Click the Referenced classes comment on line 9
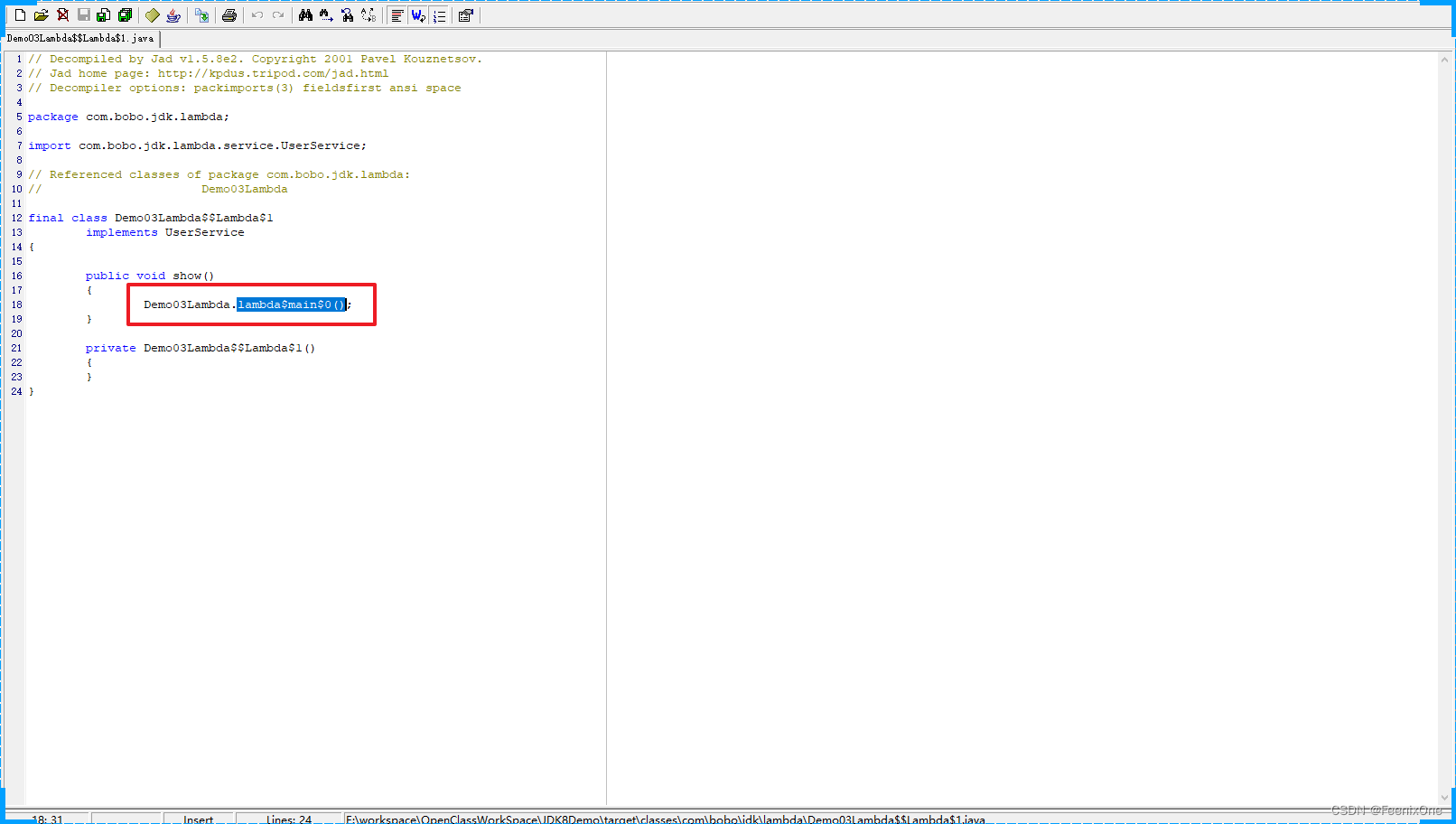 [x=219, y=174]
